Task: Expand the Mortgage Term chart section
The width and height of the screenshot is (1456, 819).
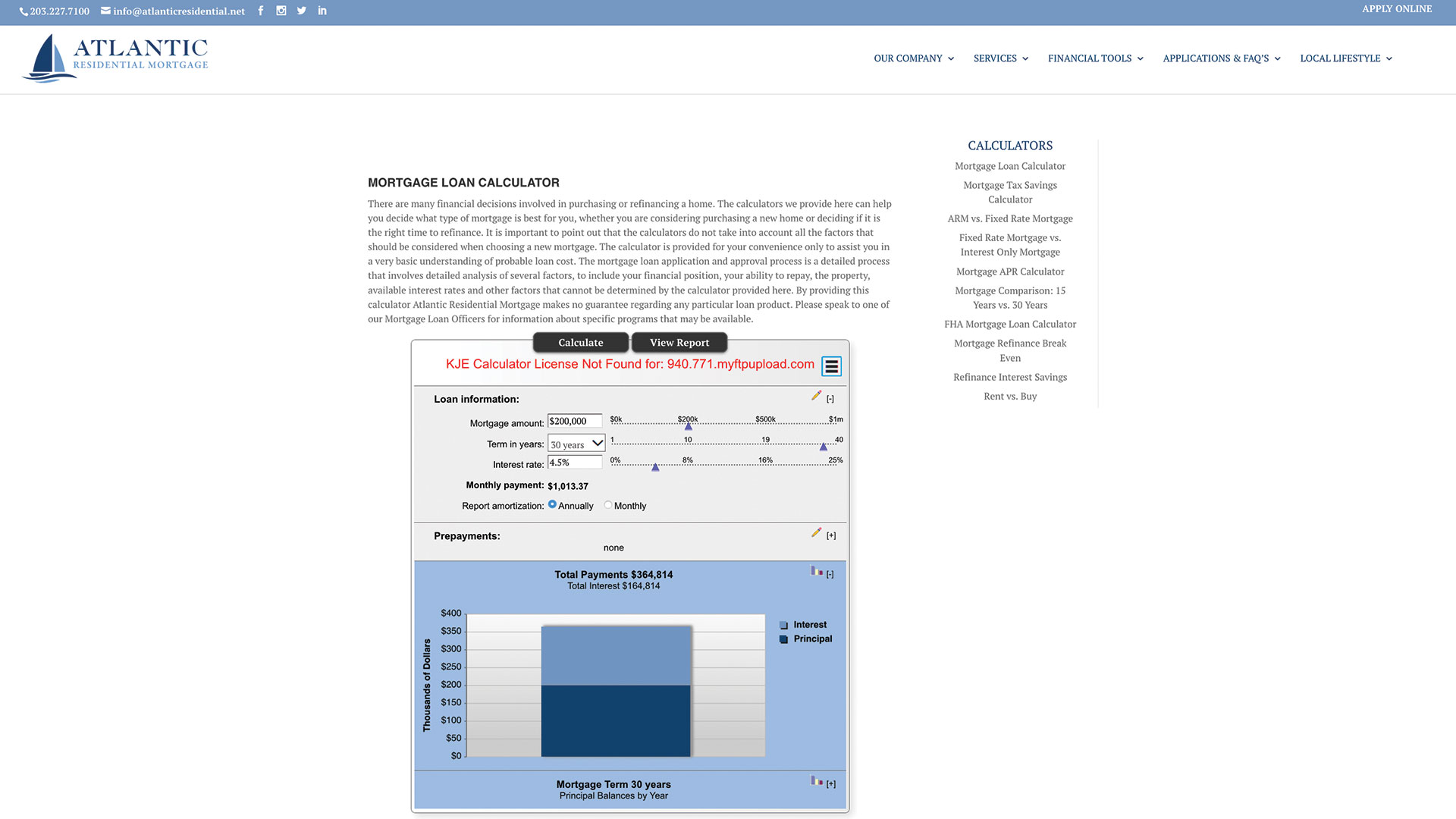Action: (831, 784)
